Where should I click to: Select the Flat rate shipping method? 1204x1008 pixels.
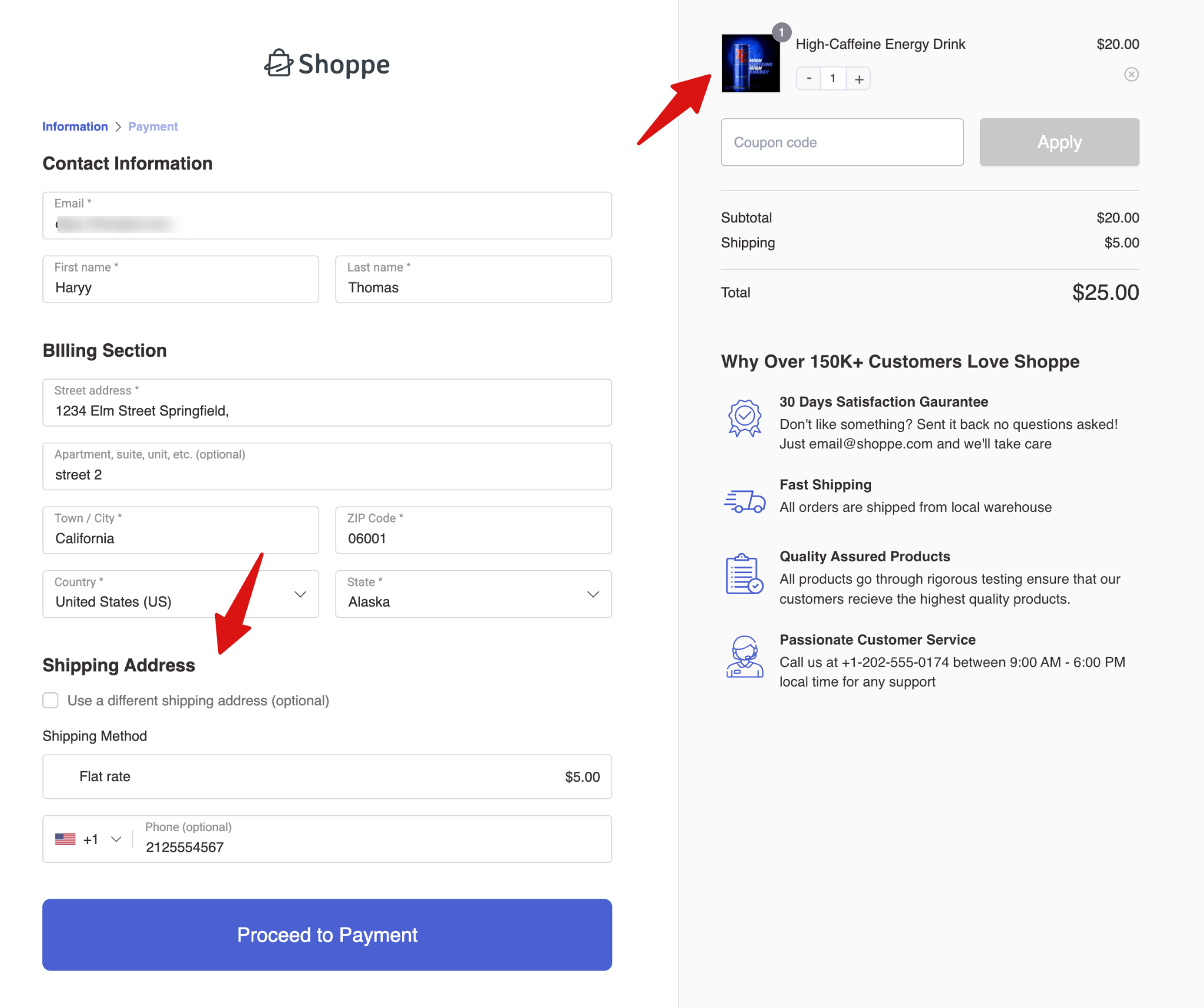tap(327, 776)
